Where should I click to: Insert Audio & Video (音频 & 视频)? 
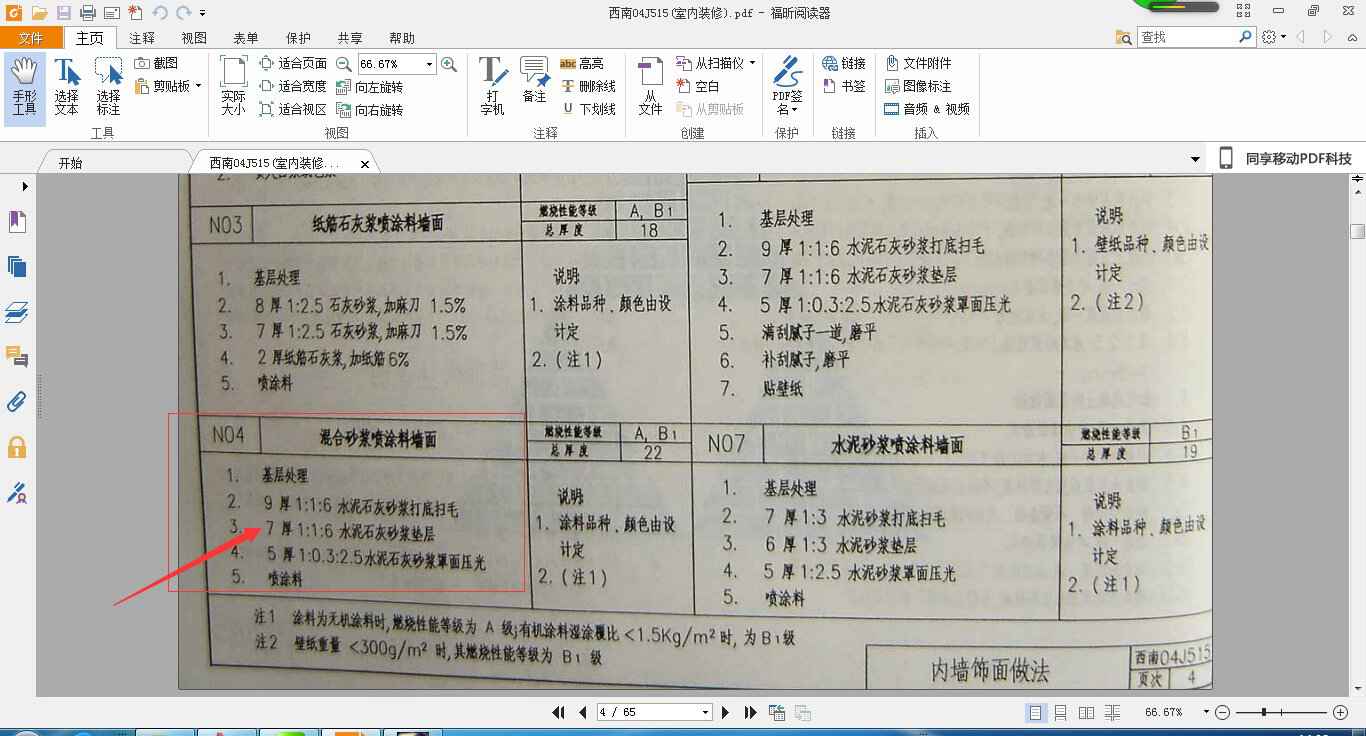click(927, 109)
